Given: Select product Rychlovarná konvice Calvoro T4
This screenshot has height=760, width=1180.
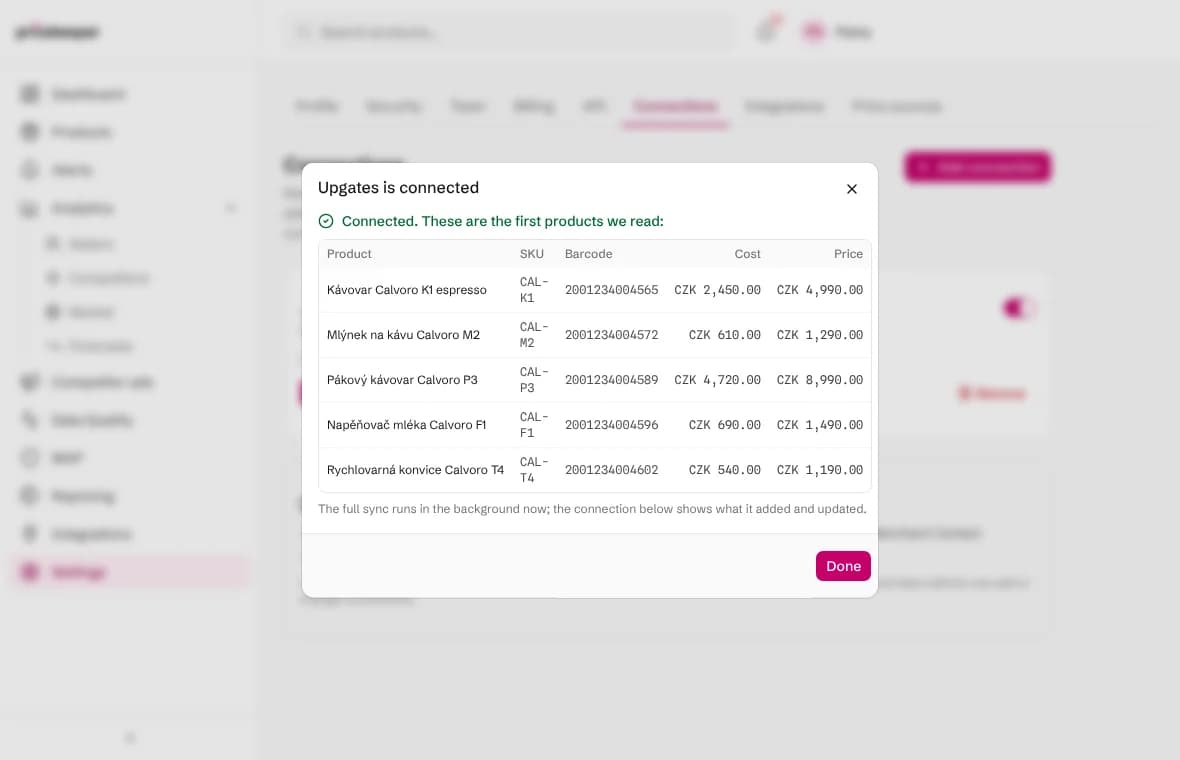Looking at the screenshot, I should [x=415, y=470].
